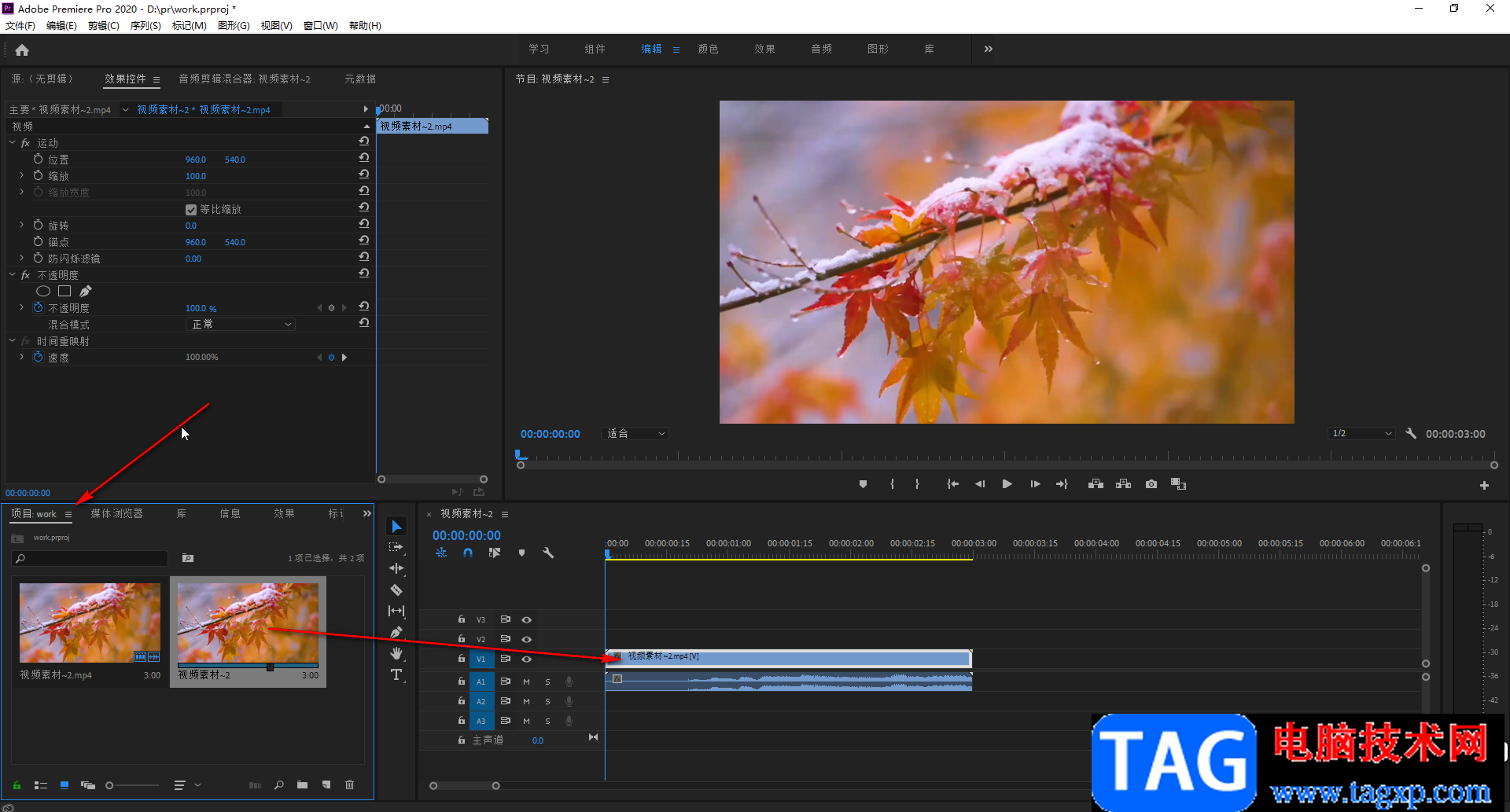Open the 序列(S) menu
1510x812 pixels.
145,26
